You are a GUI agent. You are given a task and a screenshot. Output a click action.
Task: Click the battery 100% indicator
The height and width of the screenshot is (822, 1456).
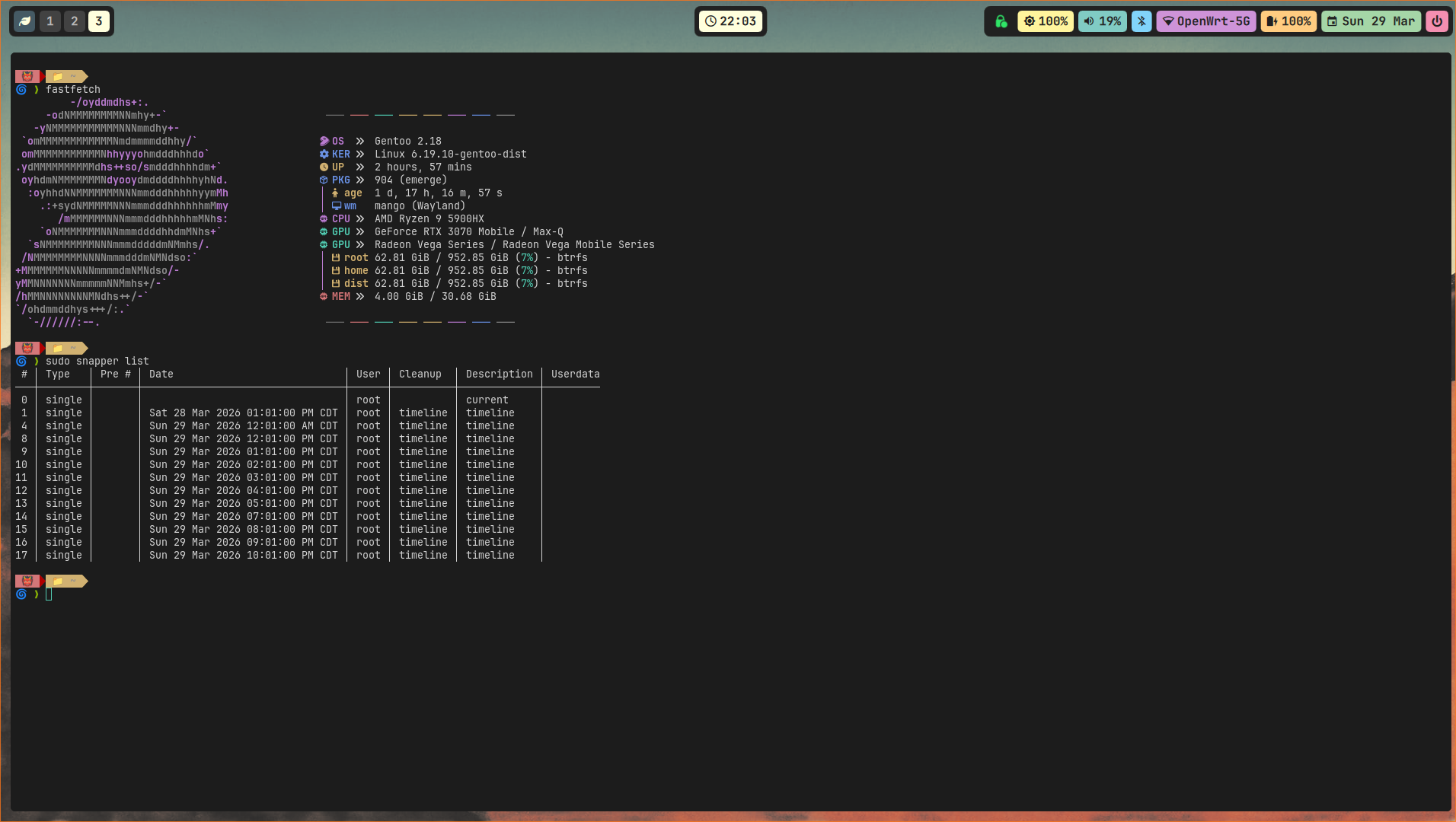click(1288, 21)
